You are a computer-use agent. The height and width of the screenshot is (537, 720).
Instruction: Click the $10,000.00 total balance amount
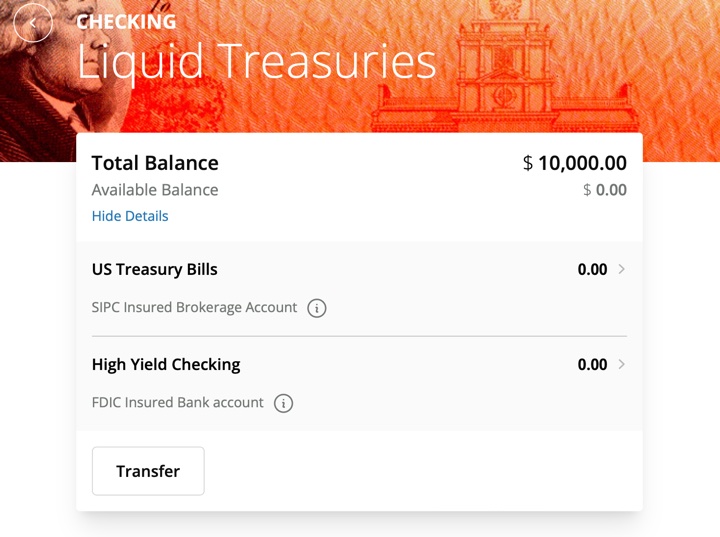coord(575,163)
